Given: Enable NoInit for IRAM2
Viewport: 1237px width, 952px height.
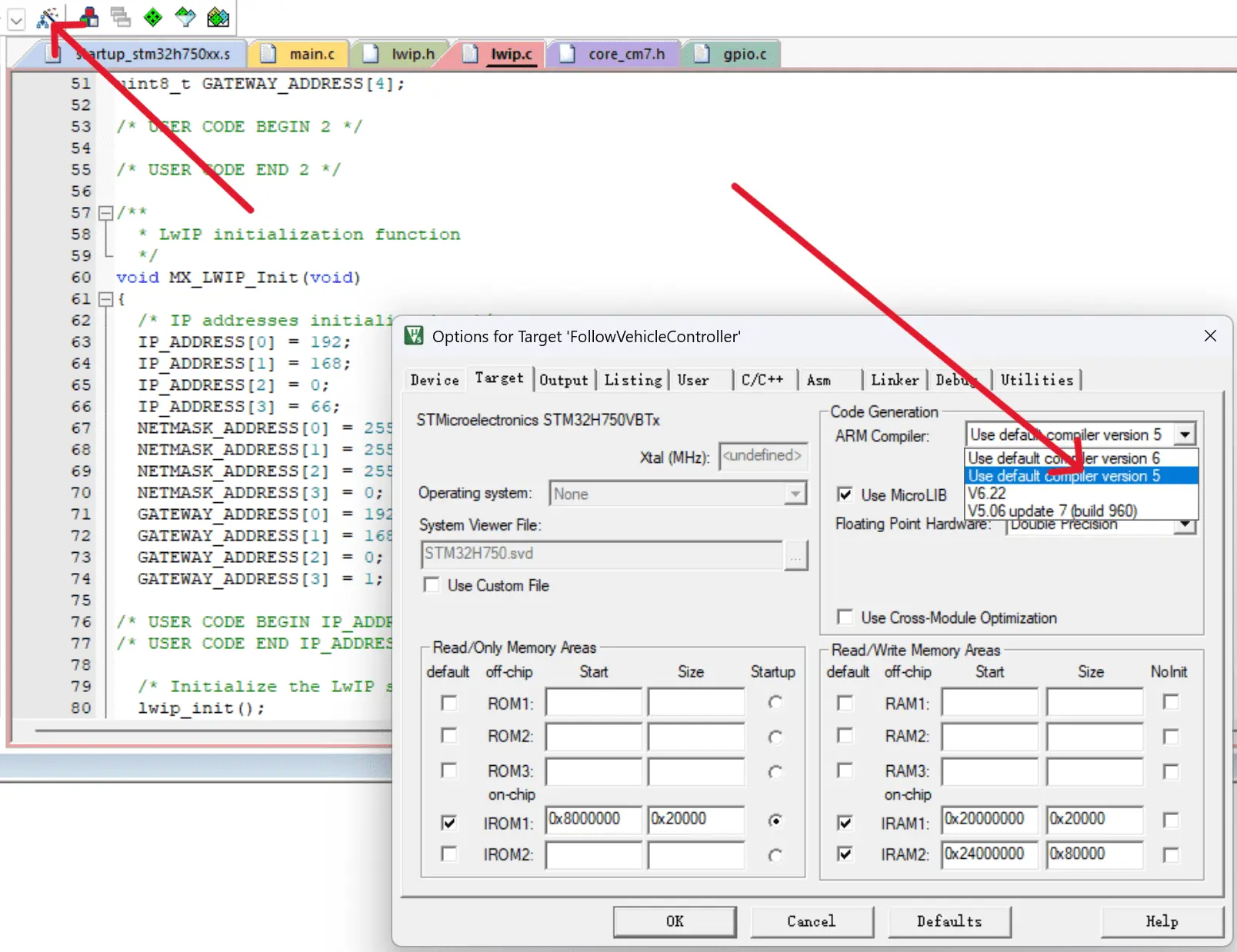Looking at the screenshot, I should coord(1171,855).
